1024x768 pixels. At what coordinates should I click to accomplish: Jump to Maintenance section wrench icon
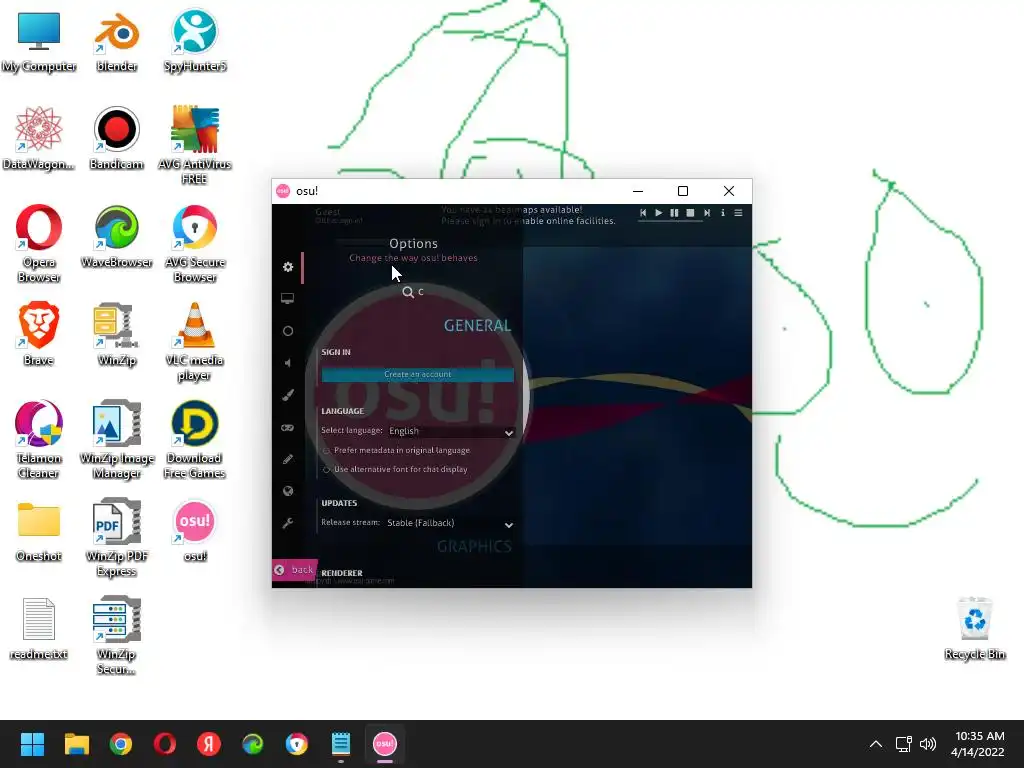pos(288,523)
